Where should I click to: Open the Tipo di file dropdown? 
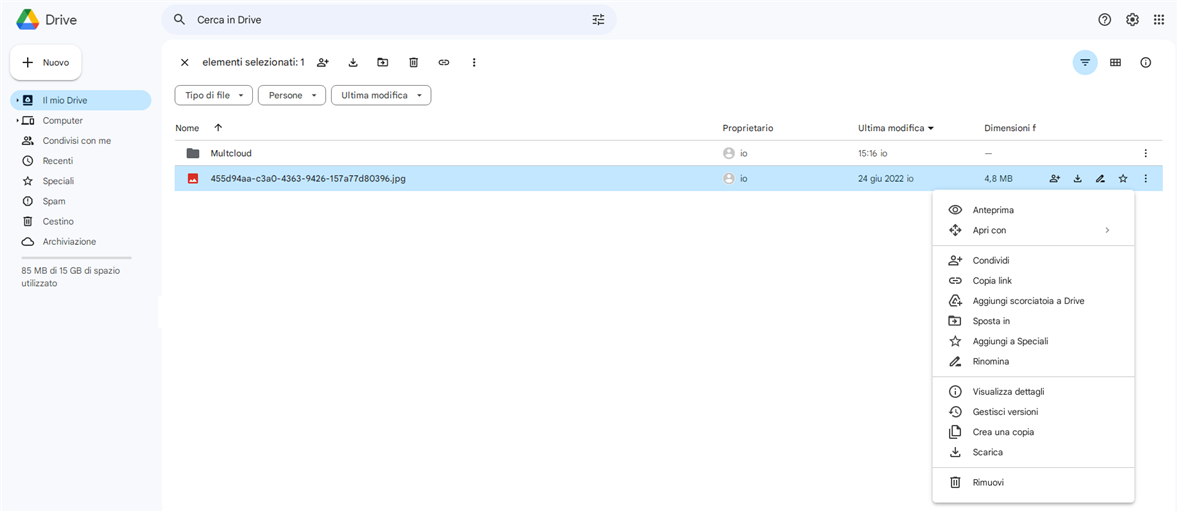(214, 95)
